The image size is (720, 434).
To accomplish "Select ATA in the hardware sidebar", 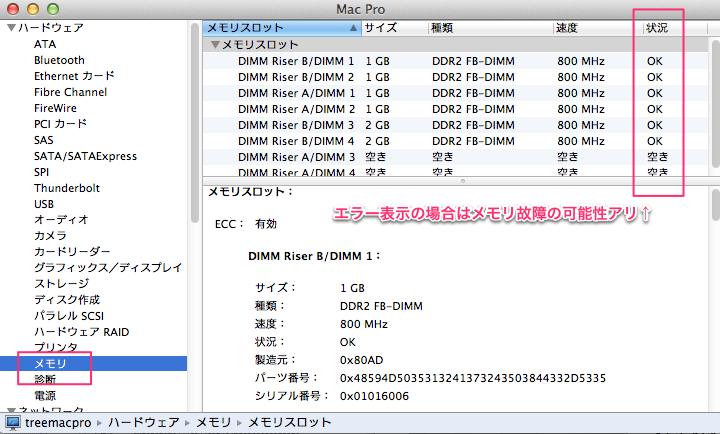I will [x=45, y=44].
